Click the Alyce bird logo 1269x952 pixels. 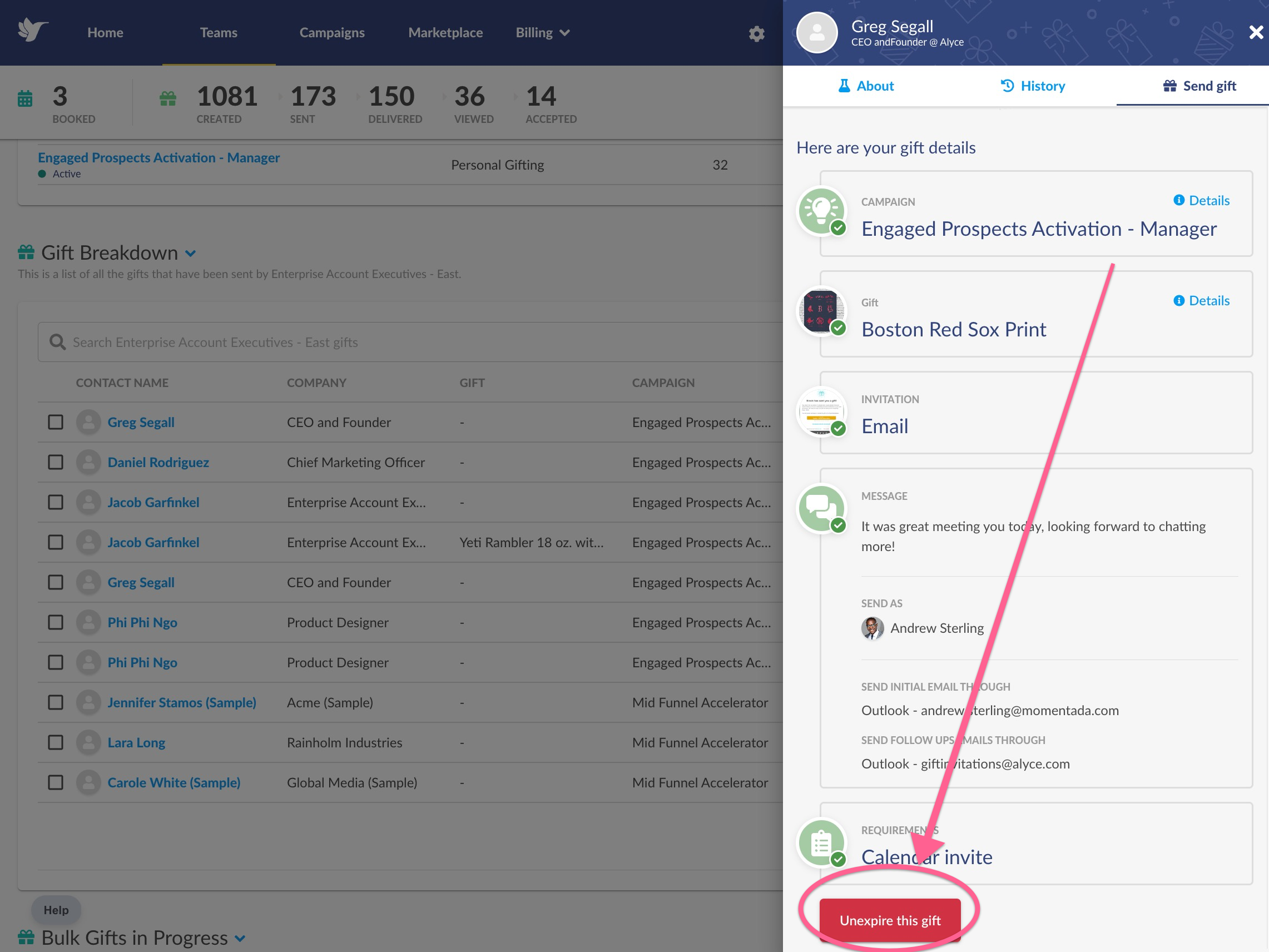coord(32,31)
